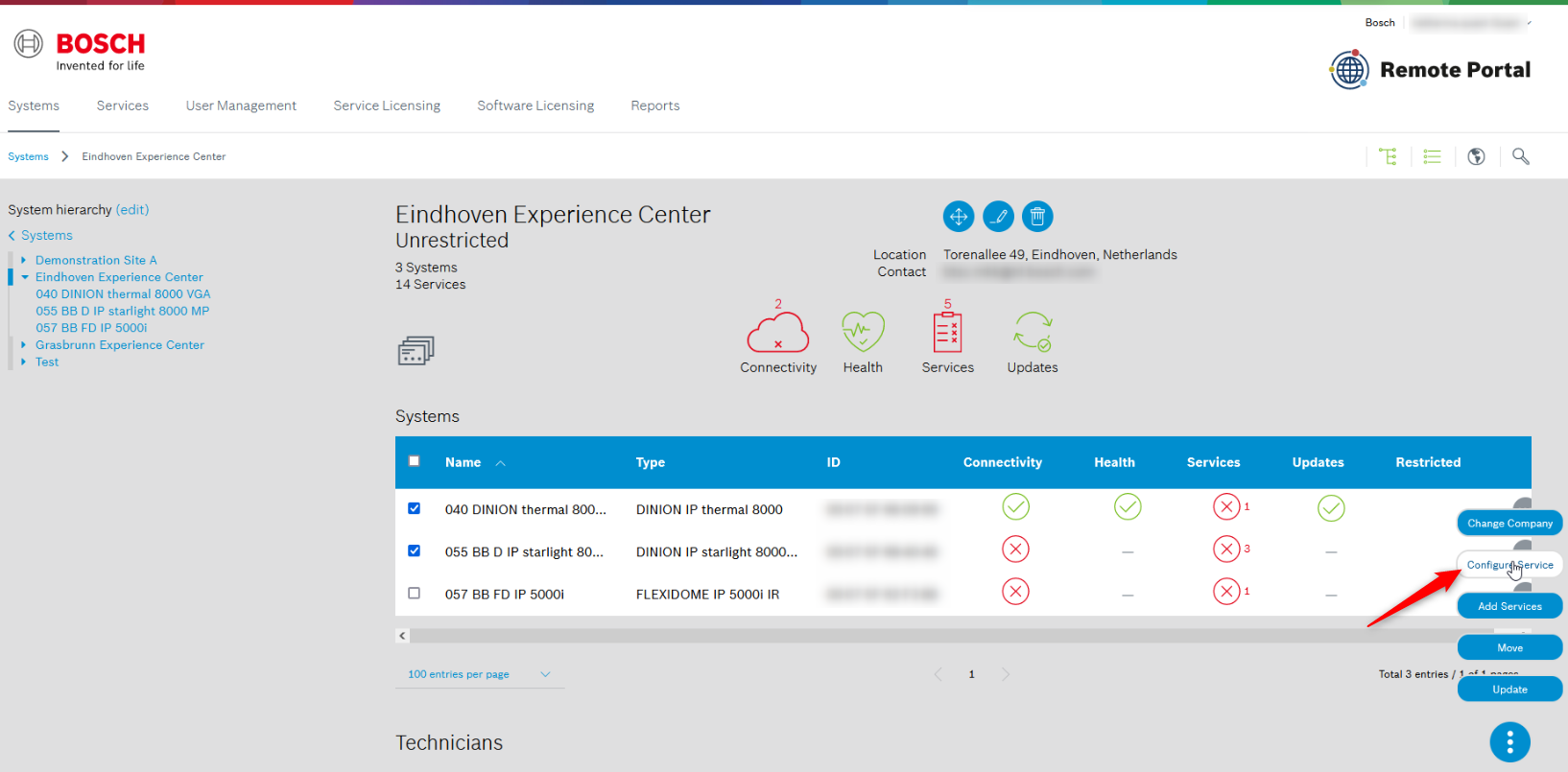Open the search magnifier icon
This screenshot has height=772, width=1568.
[1521, 156]
